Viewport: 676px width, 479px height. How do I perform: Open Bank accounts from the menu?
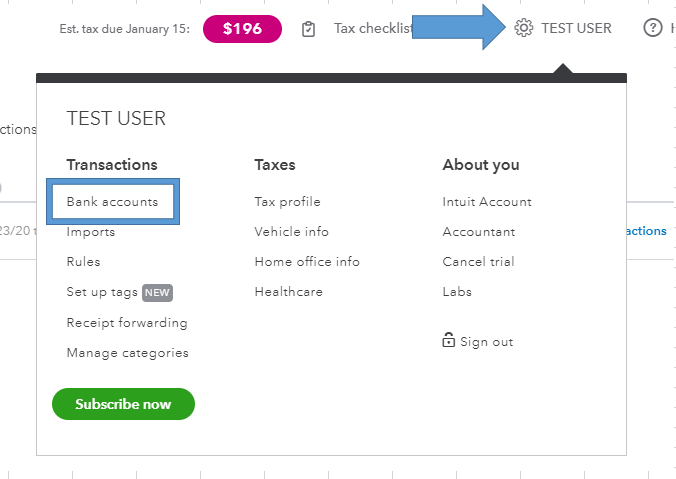112,202
